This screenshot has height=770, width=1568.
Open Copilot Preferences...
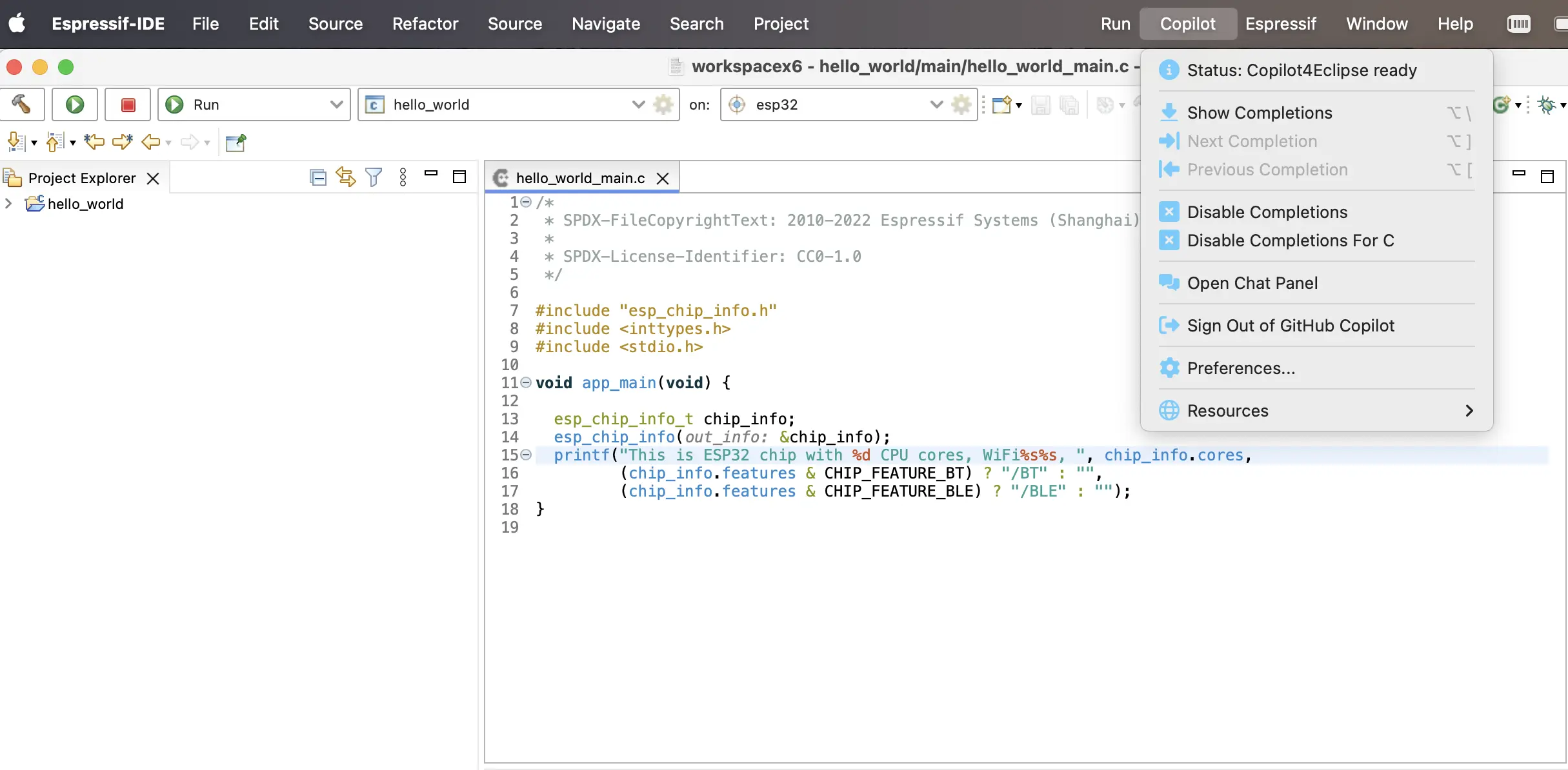click(x=1241, y=368)
